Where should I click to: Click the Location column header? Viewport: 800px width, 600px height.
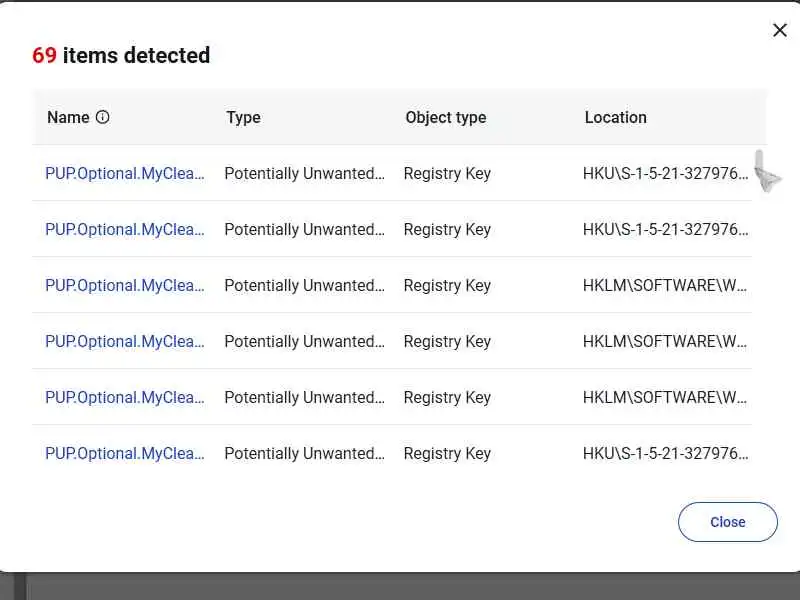[x=615, y=117]
